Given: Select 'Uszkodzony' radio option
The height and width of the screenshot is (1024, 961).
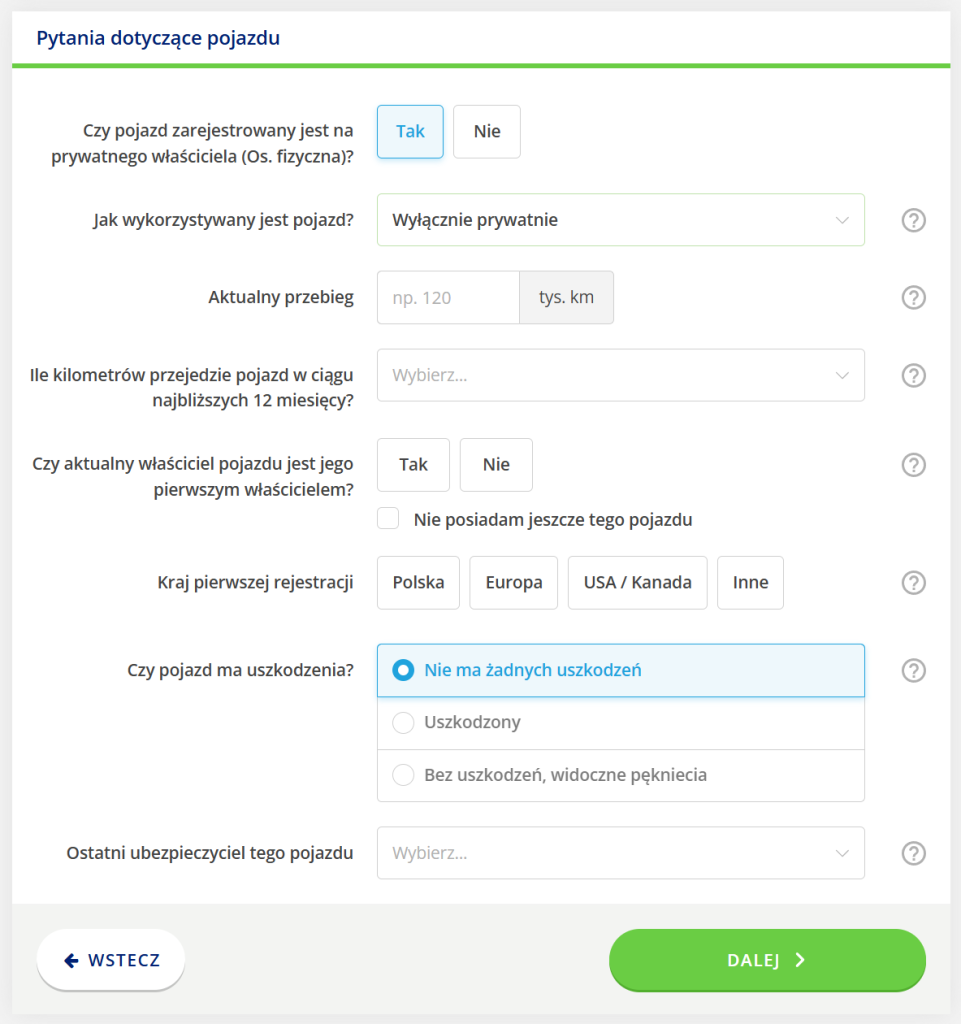Looking at the screenshot, I should click(404, 722).
